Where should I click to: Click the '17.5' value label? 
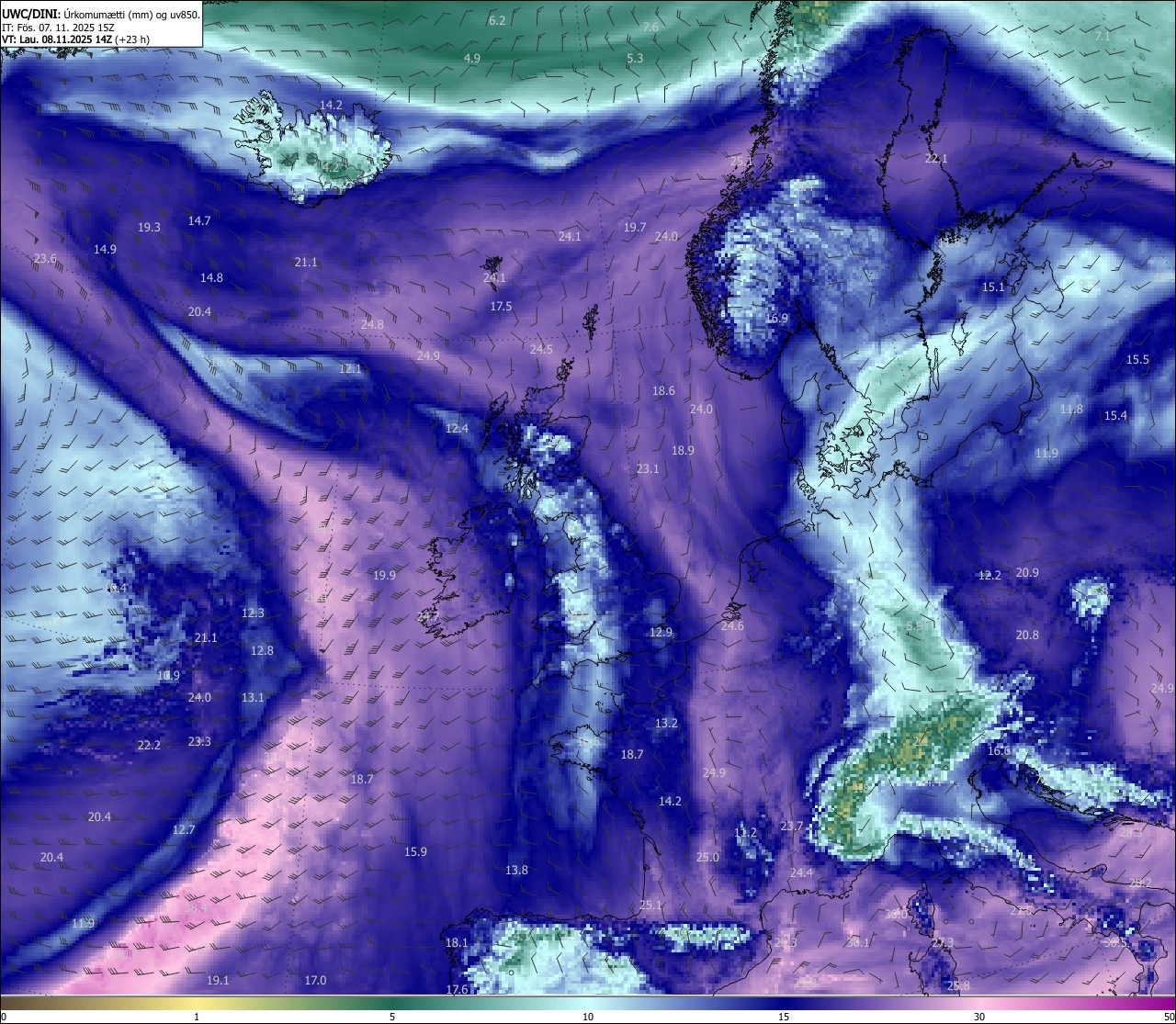click(501, 306)
